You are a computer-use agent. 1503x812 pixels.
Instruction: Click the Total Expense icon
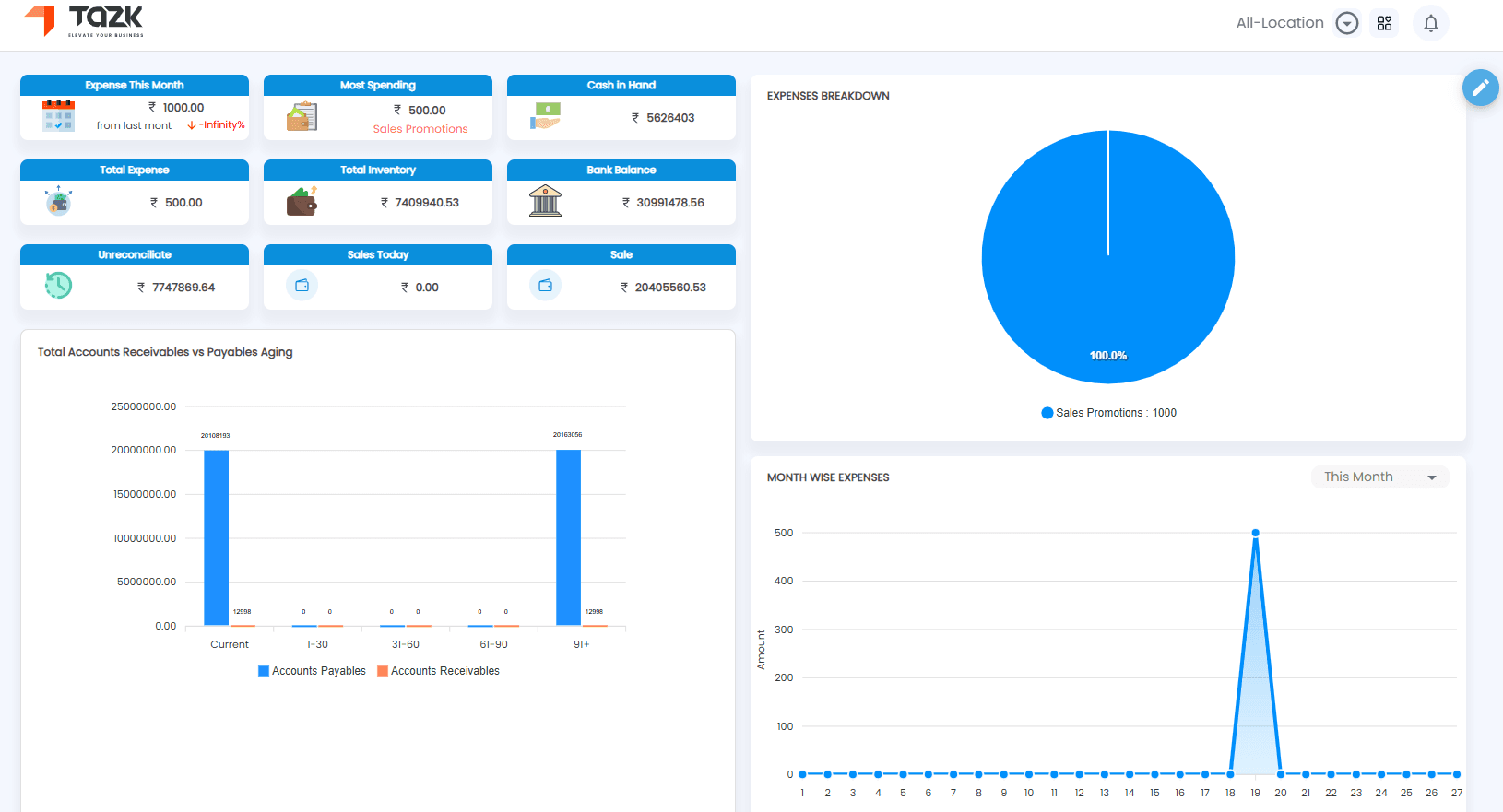click(x=58, y=201)
